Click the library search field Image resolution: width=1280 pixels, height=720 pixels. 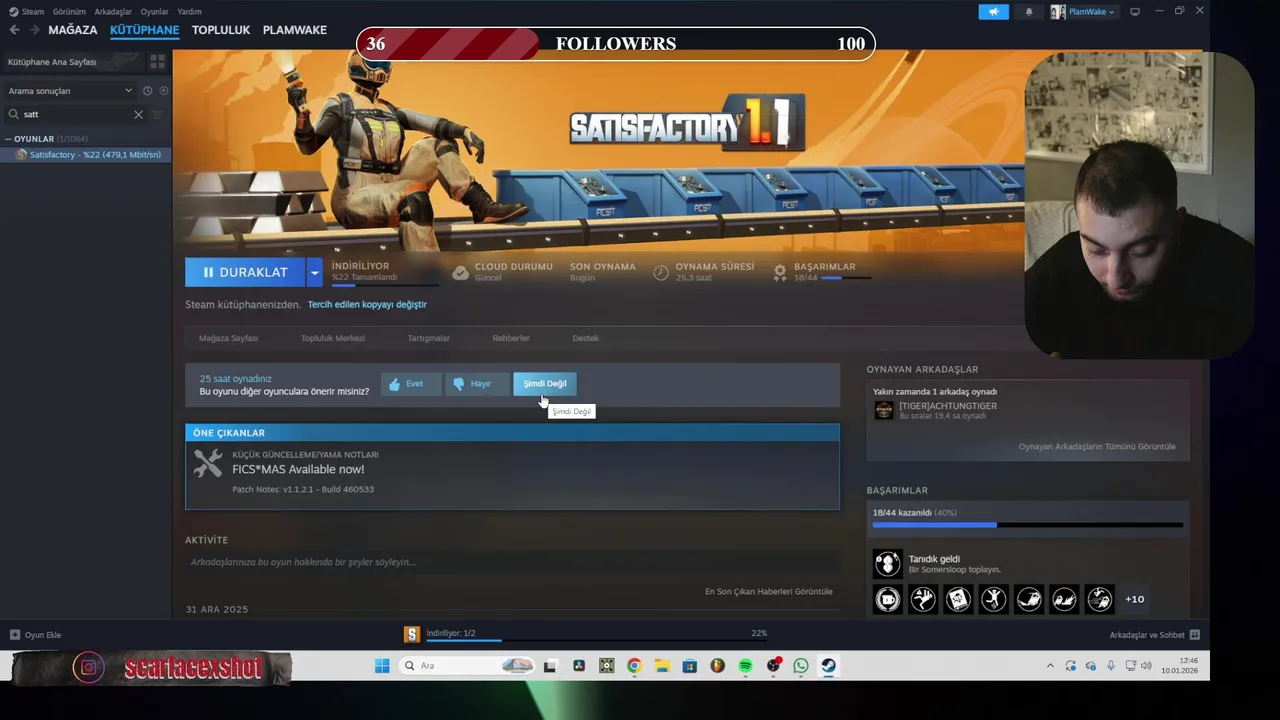pos(76,114)
